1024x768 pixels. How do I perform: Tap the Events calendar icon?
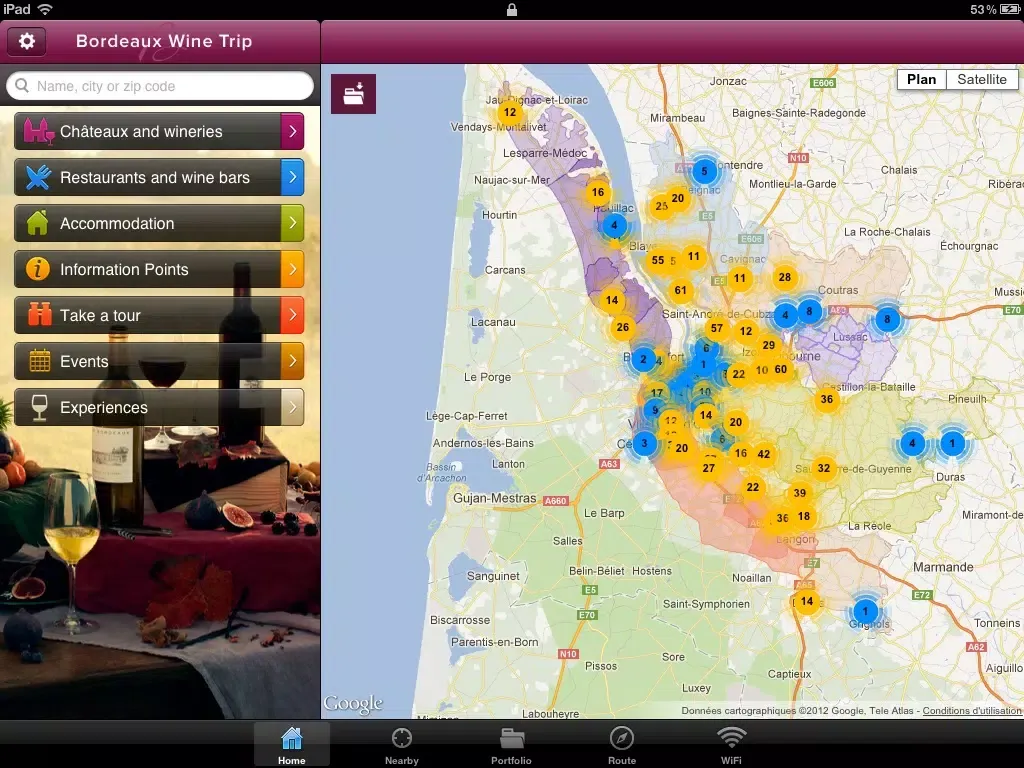pyautogui.click(x=39, y=360)
